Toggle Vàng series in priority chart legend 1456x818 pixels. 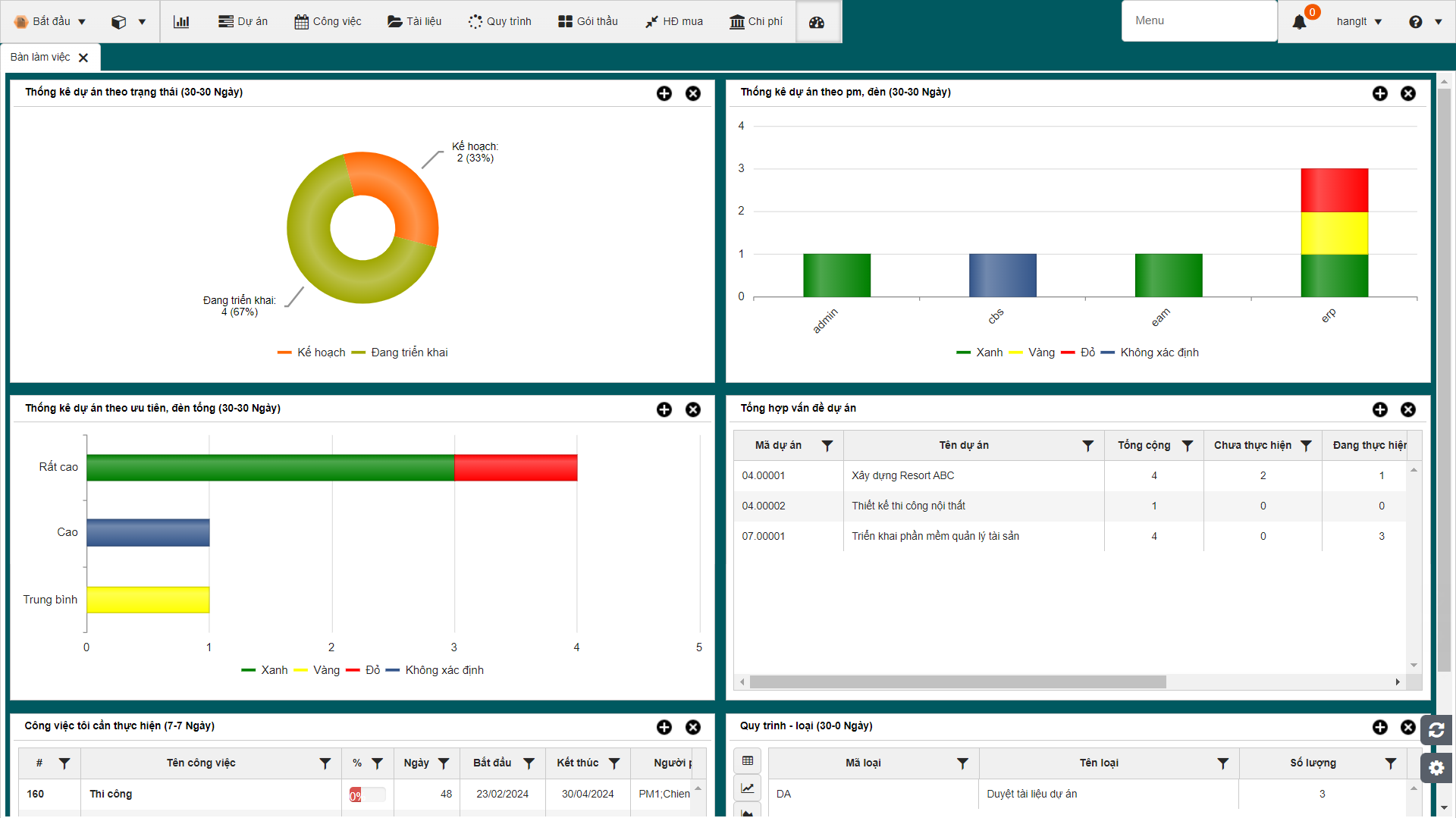coord(317,670)
